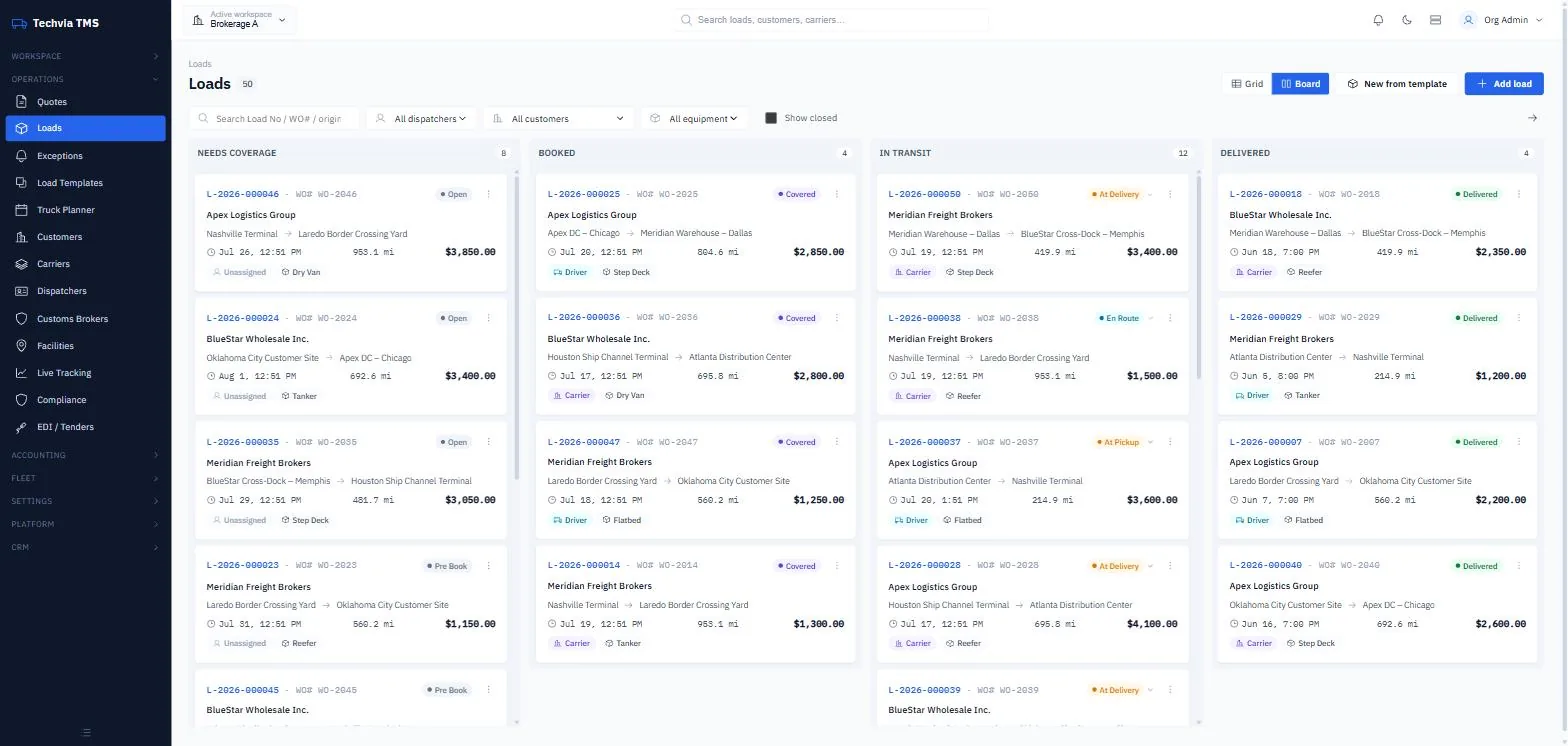
Task: Open card menu for load L-2026-000024
Action: click(489, 318)
